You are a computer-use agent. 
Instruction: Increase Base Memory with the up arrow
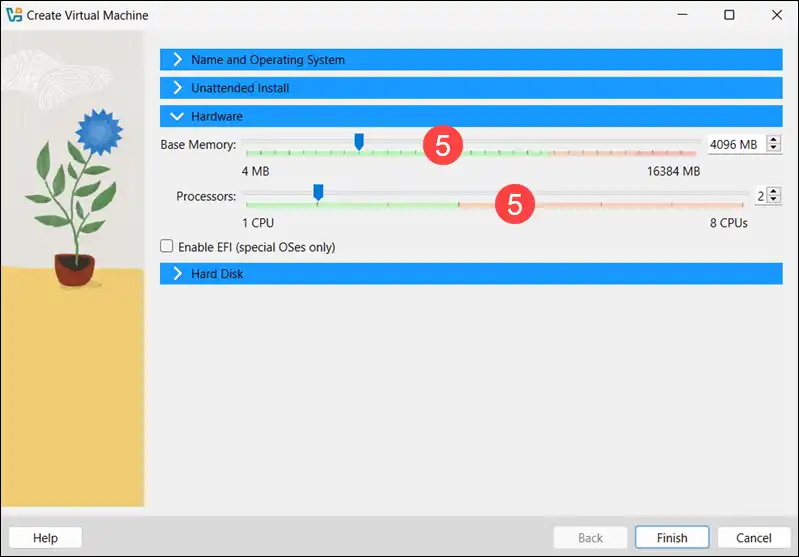click(773, 141)
